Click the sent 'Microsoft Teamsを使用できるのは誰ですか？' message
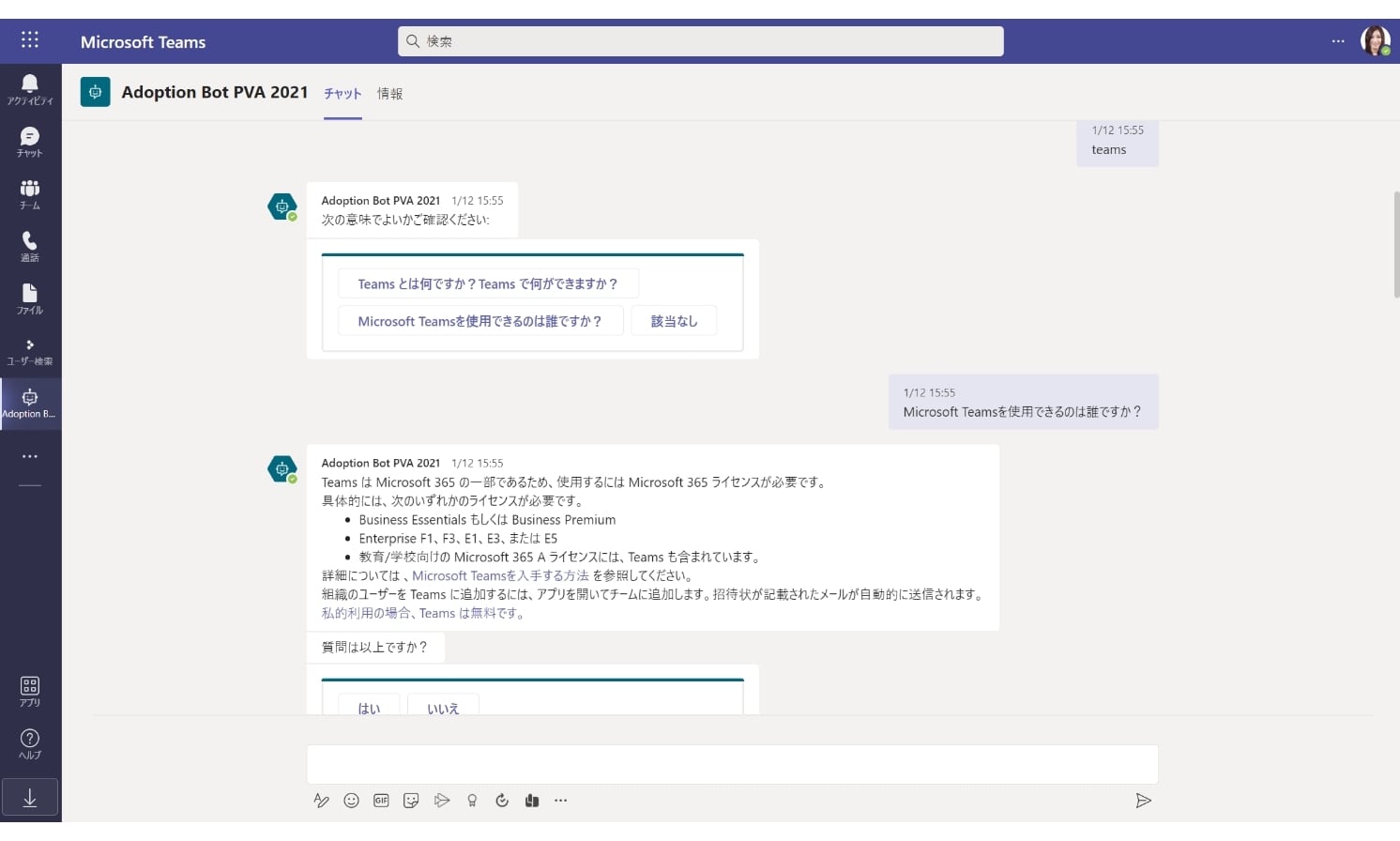The width and height of the screenshot is (1400, 841). (x=1024, y=402)
